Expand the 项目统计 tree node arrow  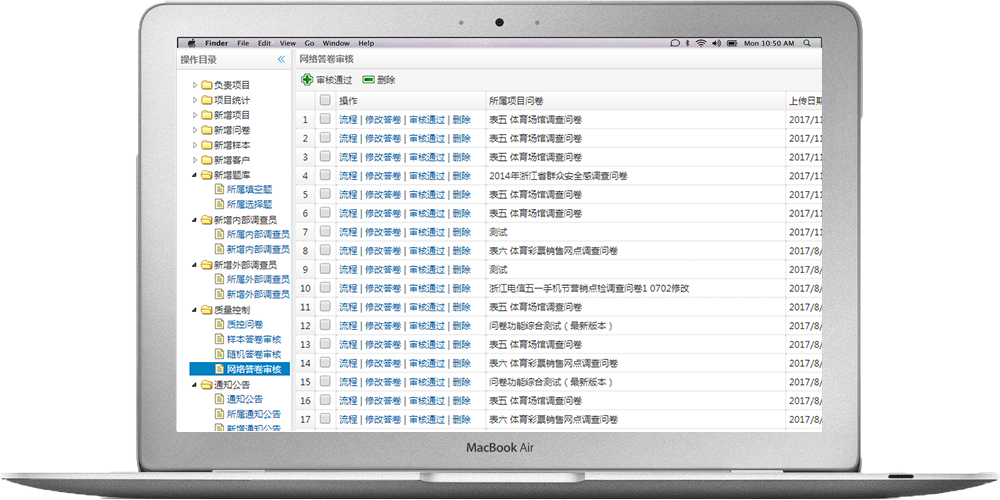(x=195, y=101)
